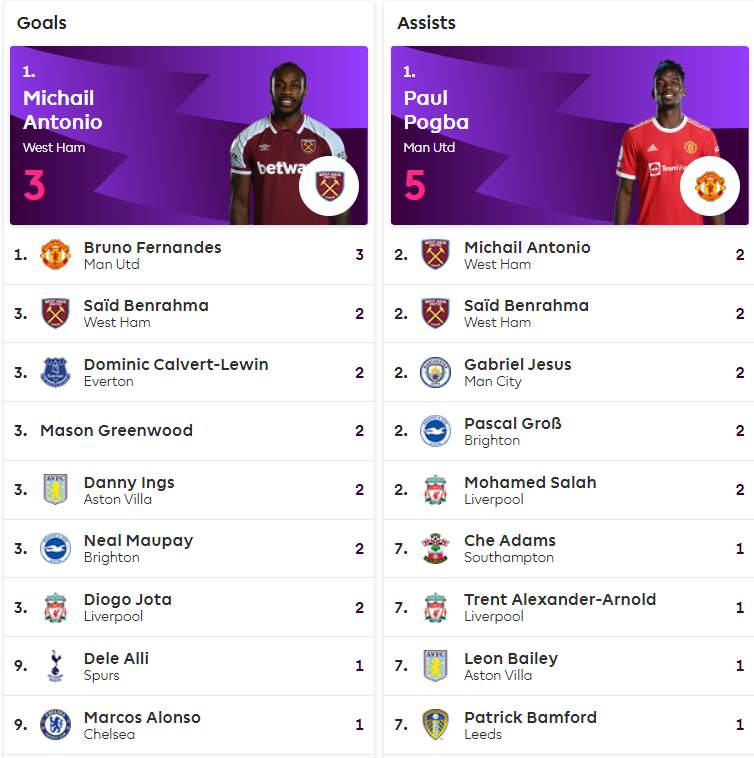Image resolution: width=754 pixels, height=758 pixels.
Task: Open the Assists section heading
Action: 426,23
